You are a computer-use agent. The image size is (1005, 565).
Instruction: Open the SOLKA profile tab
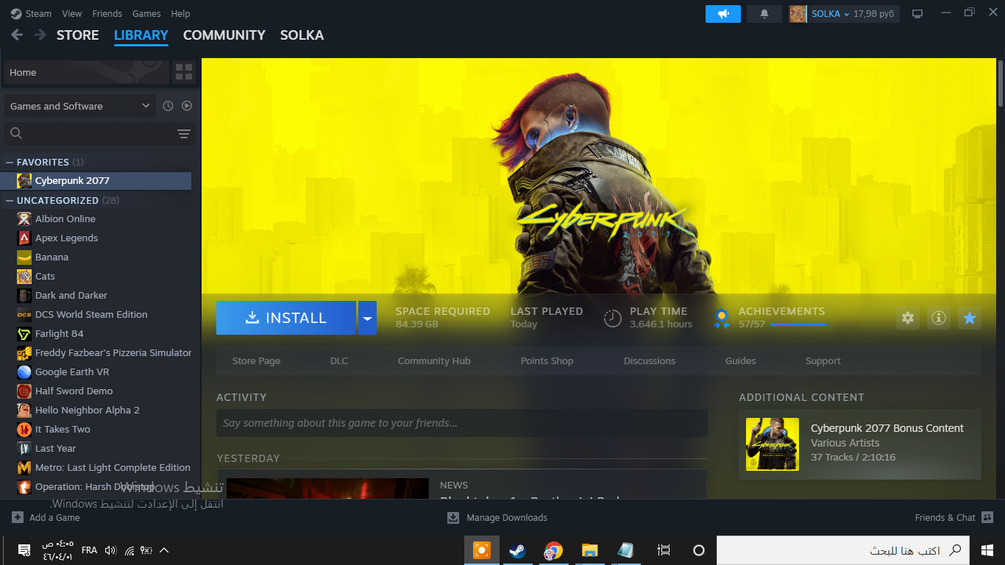tap(302, 35)
